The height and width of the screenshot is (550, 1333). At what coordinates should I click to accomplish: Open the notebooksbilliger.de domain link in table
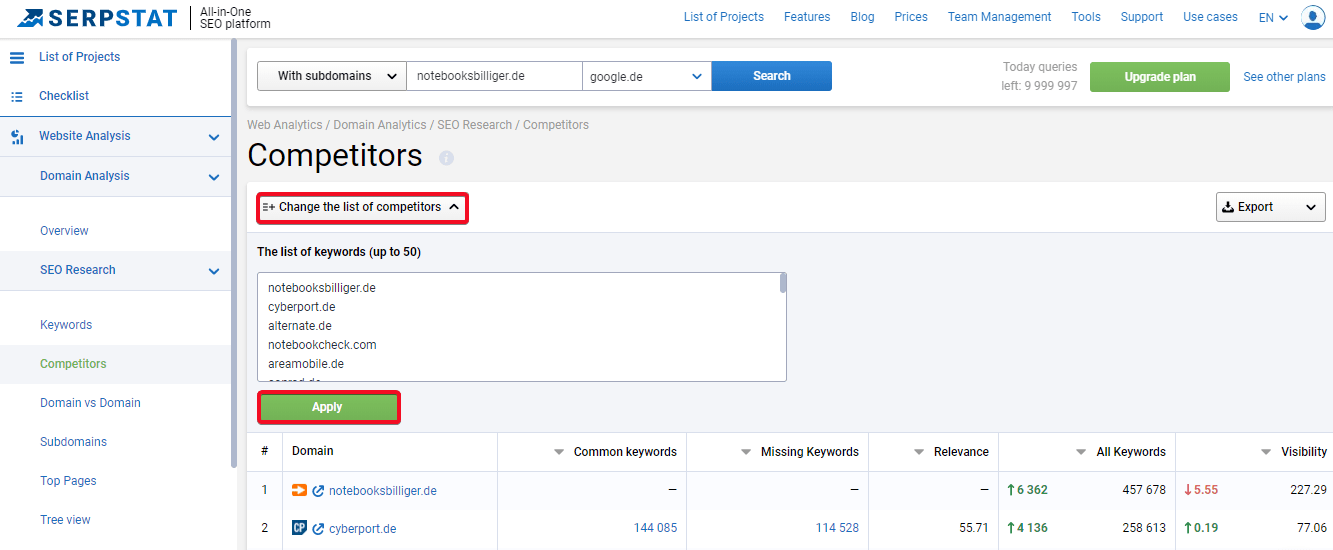[383, 491]
